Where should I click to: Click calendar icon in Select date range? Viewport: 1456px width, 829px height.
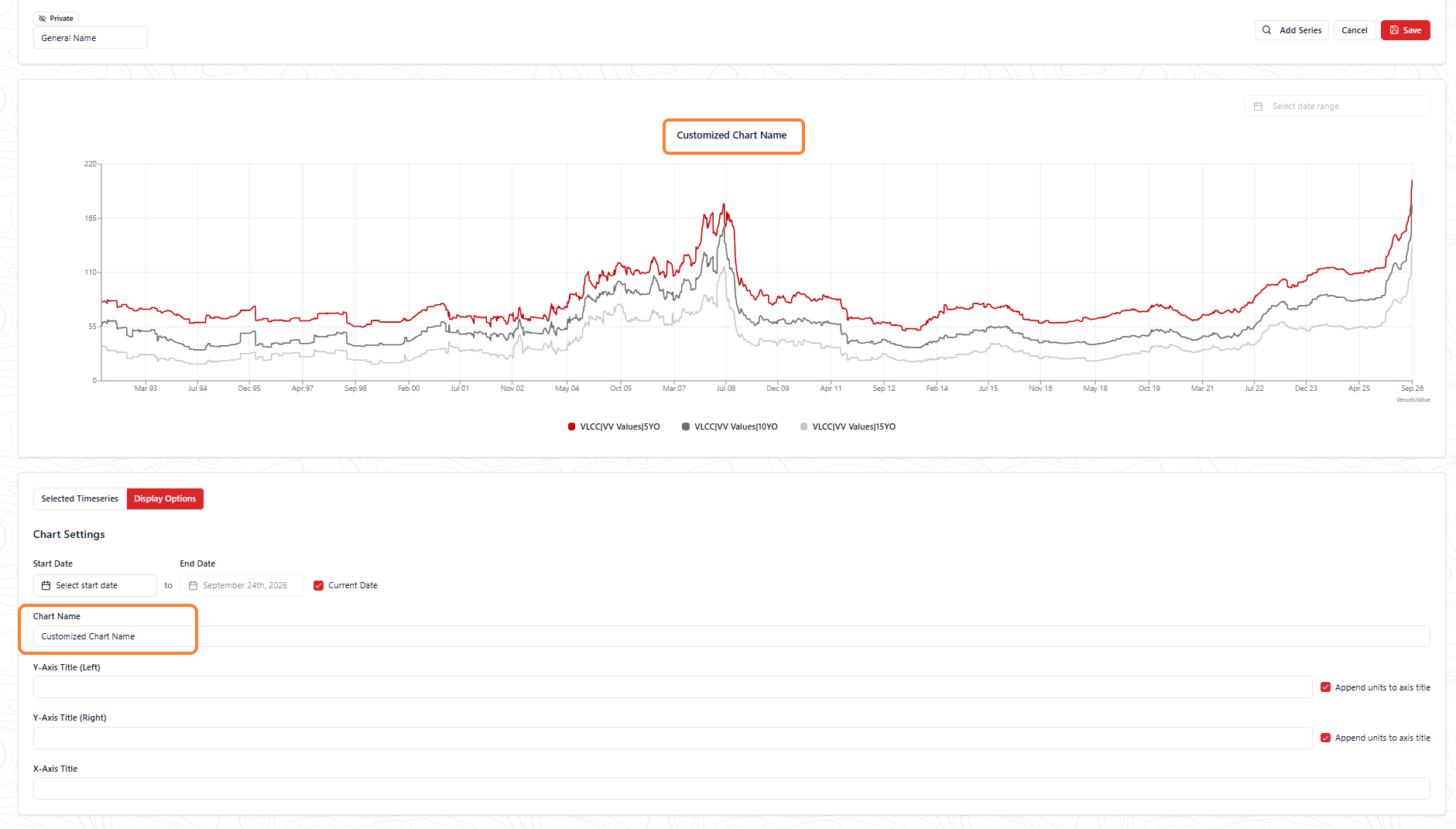pos(1258,106)
